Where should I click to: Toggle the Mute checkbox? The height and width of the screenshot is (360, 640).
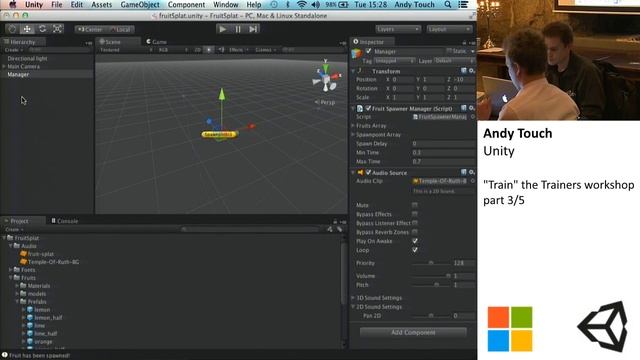[x=415, y=205]
